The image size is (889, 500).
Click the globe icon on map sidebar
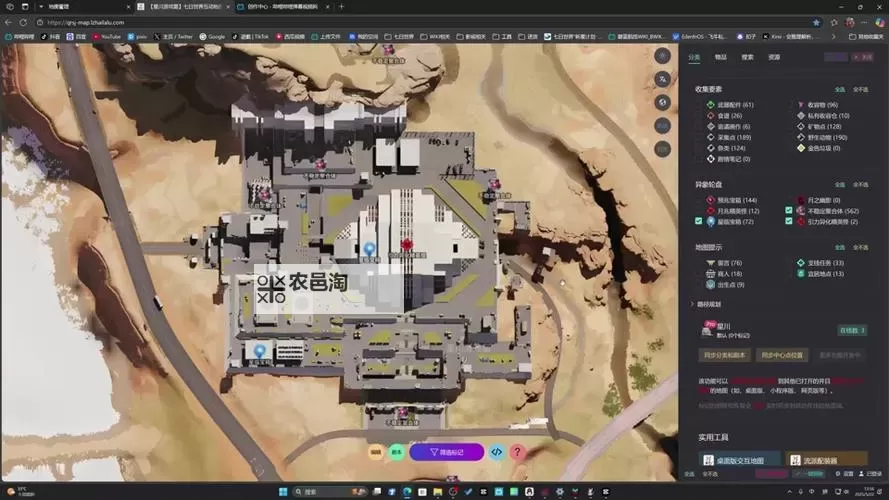(662, 102)
